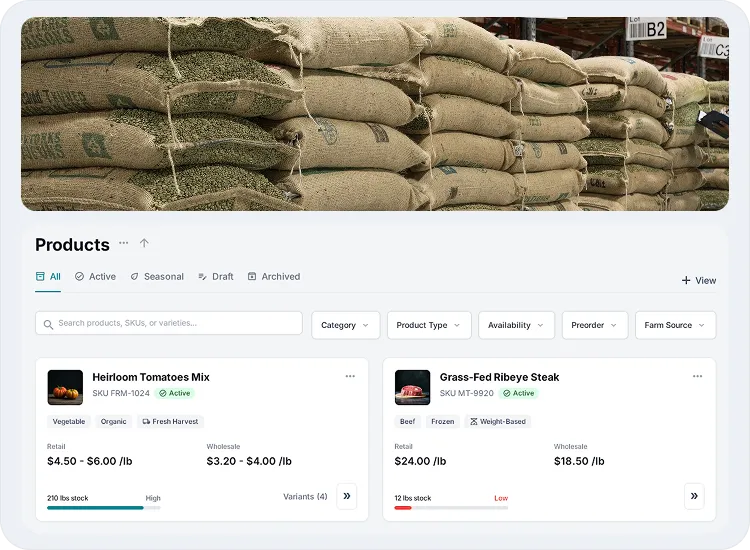Go to the Archived tab
Screen dimensions: 750x550
click(x=274, y=277)
